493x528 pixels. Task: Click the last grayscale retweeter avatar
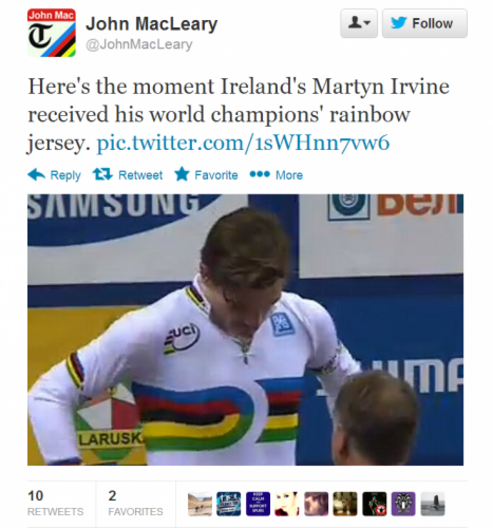[433, 504]
